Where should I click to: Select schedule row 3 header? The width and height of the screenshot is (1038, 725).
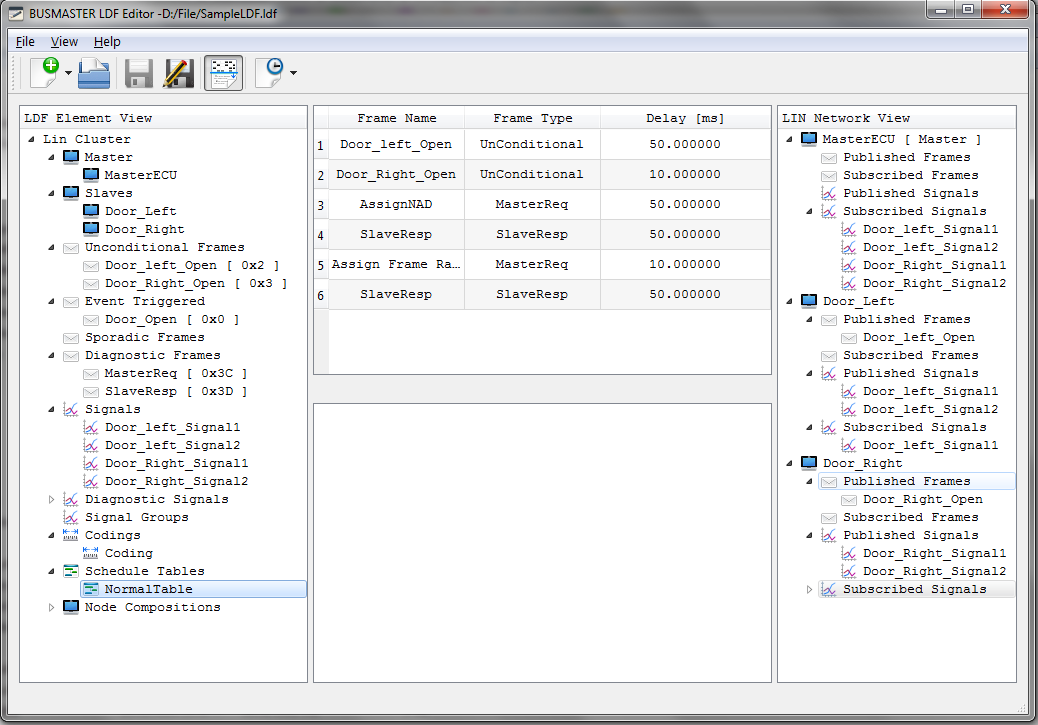pyautogui.click(x=321, y=205)
